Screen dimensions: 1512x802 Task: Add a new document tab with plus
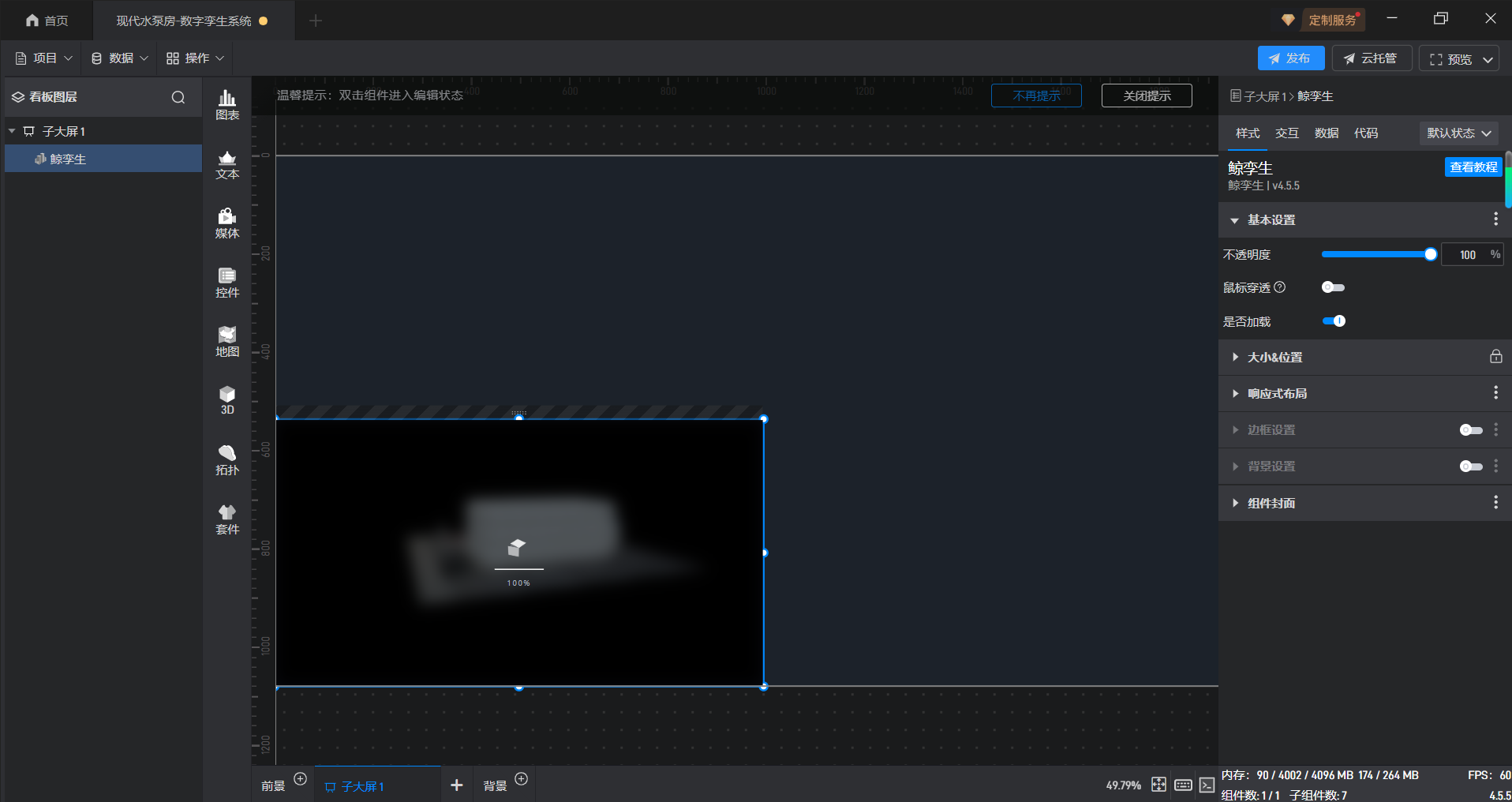point(316,21)
